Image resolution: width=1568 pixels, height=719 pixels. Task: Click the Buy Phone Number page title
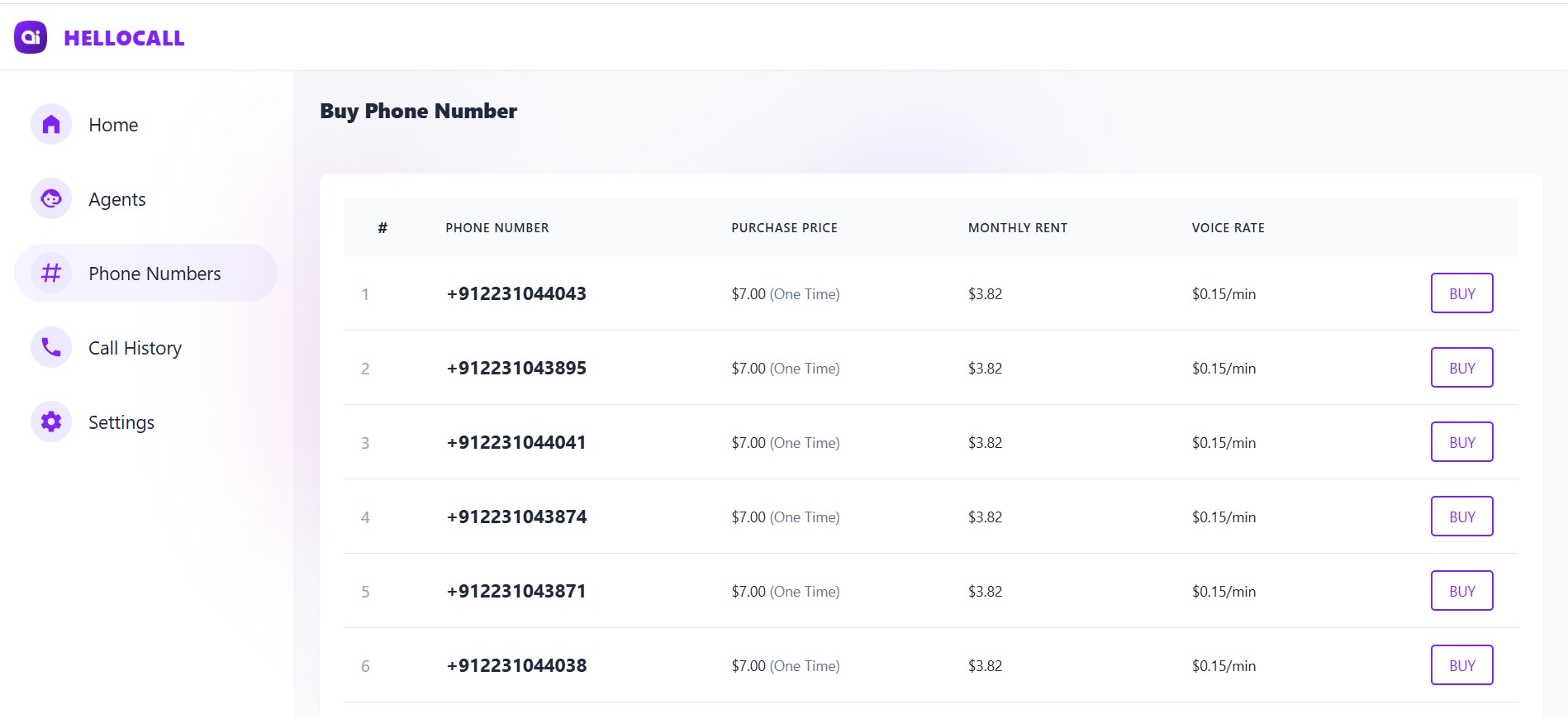(x=419, y=111)
